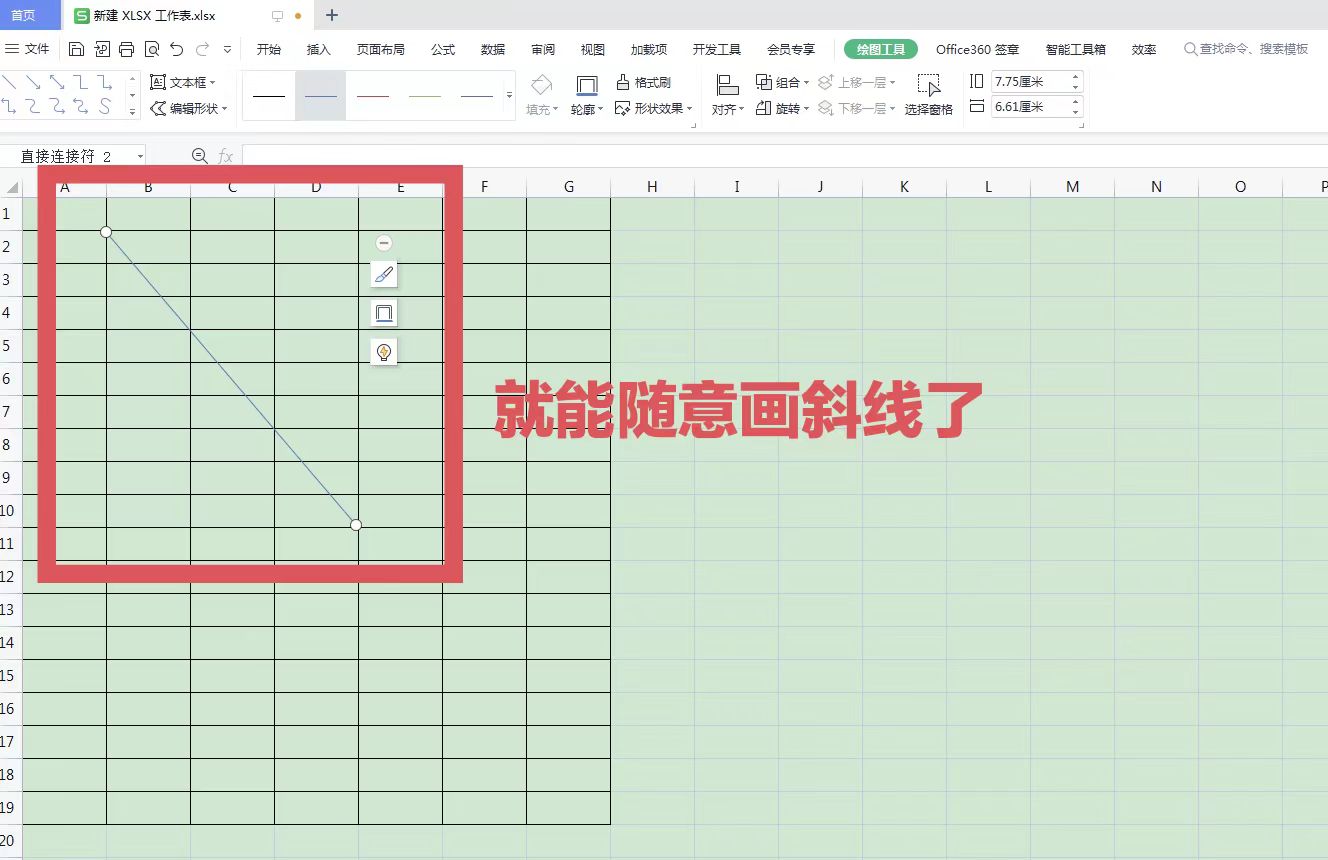Click the lightbulb icon in the floating toolbar
The image size is (1328, 860).
click(384, 351)
